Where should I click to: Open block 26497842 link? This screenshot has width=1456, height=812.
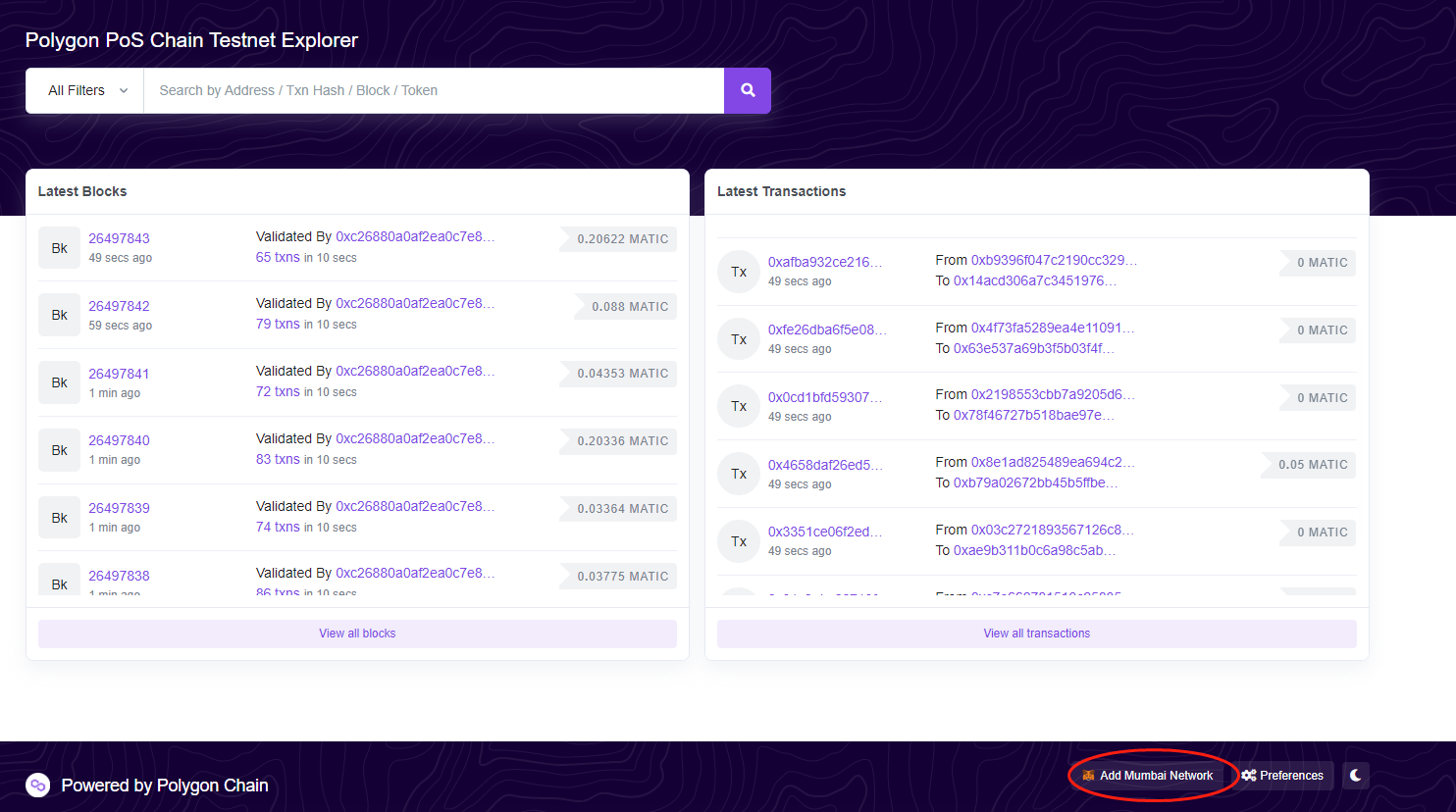[x=119, y=306]
